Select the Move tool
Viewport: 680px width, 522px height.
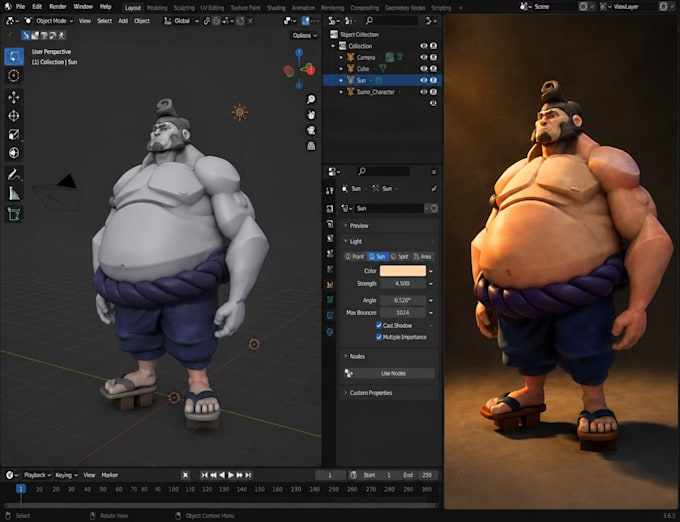click(14, 98)
